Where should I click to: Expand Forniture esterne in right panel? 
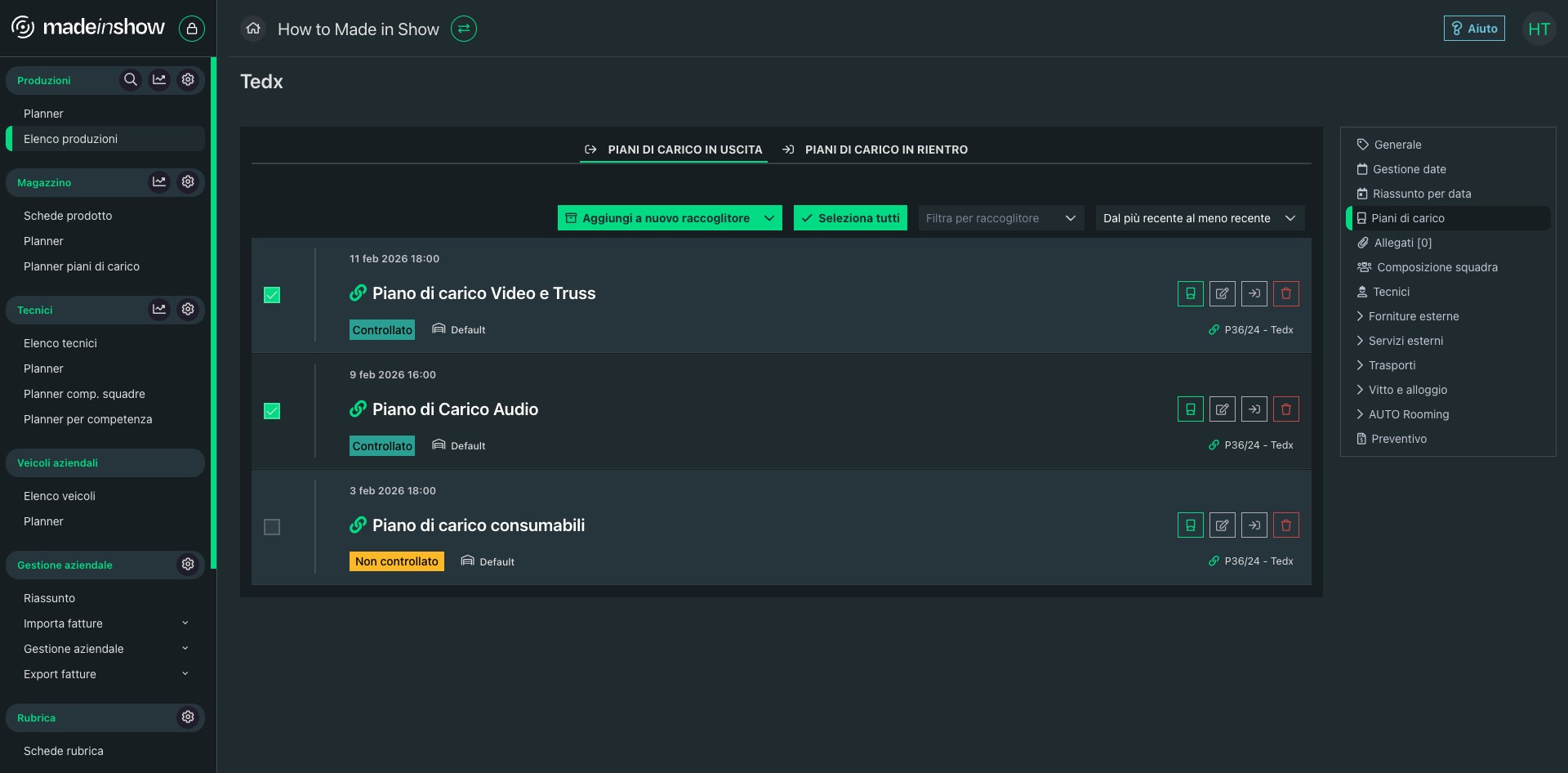pyautogui.click(x=1413, y=316)
